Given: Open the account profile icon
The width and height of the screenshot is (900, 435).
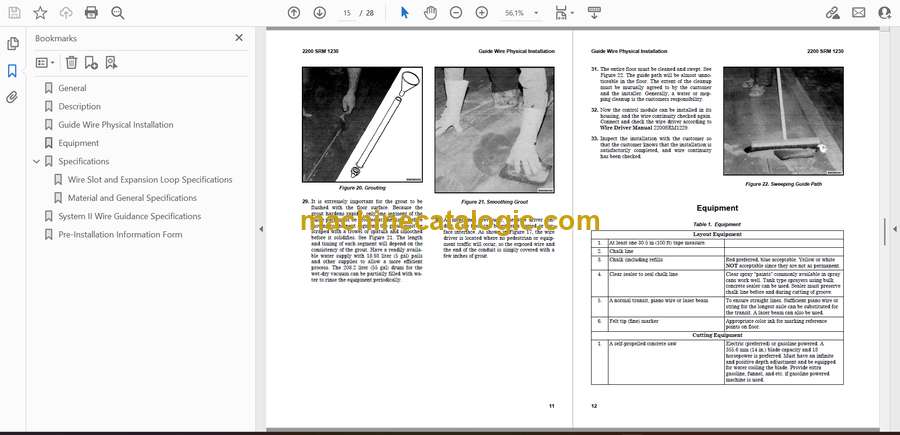Looking at the screenshot, I should pos(885,13).
